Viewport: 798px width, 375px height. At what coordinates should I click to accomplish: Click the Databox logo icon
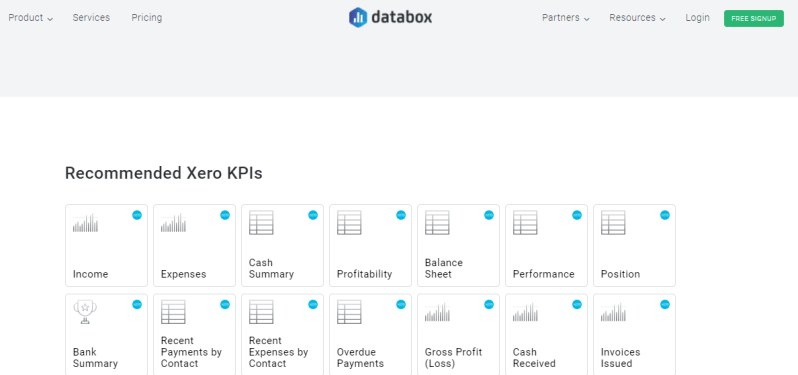(358, 17)
